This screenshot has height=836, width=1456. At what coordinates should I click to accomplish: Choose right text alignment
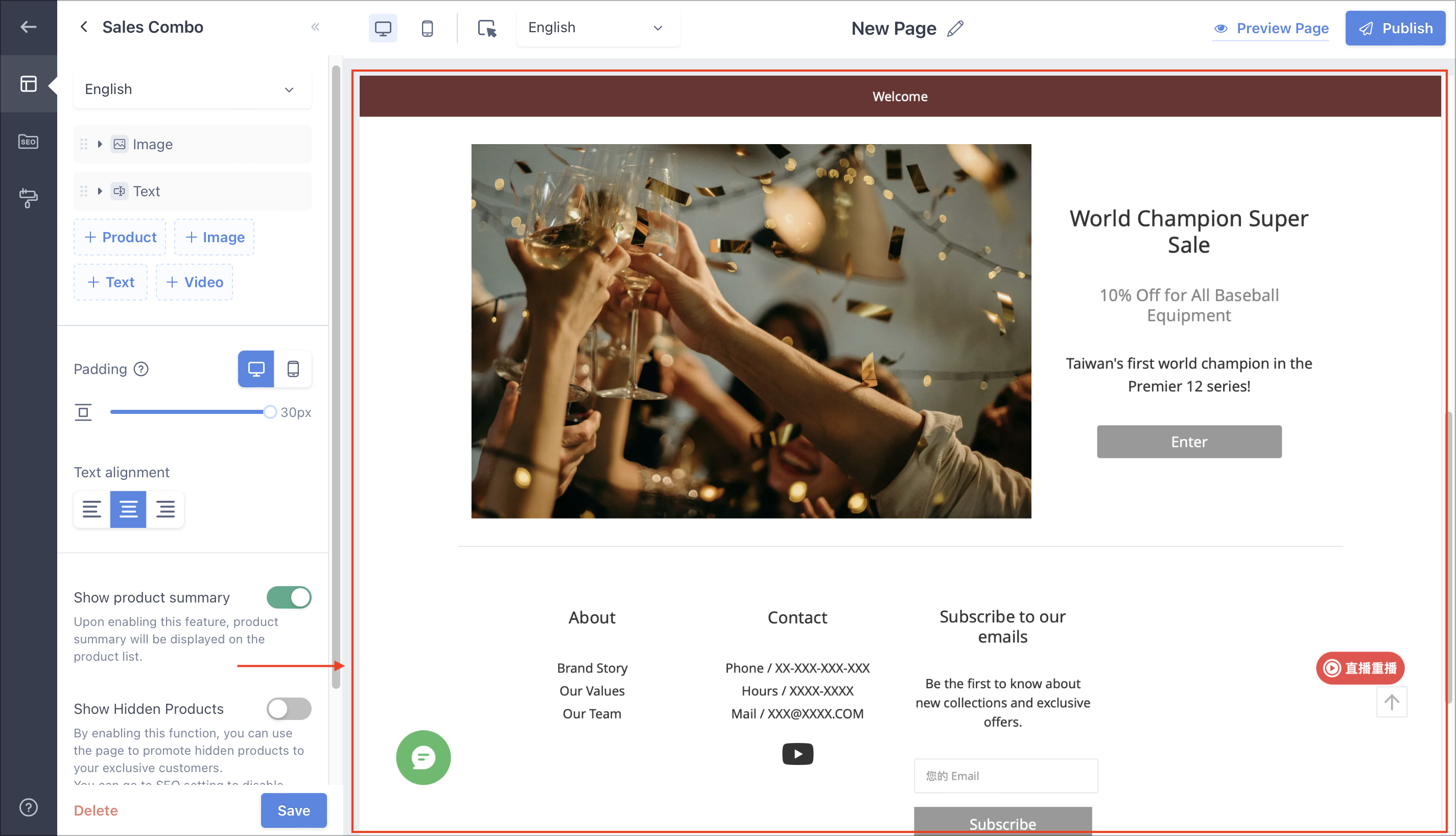point(166,509)
